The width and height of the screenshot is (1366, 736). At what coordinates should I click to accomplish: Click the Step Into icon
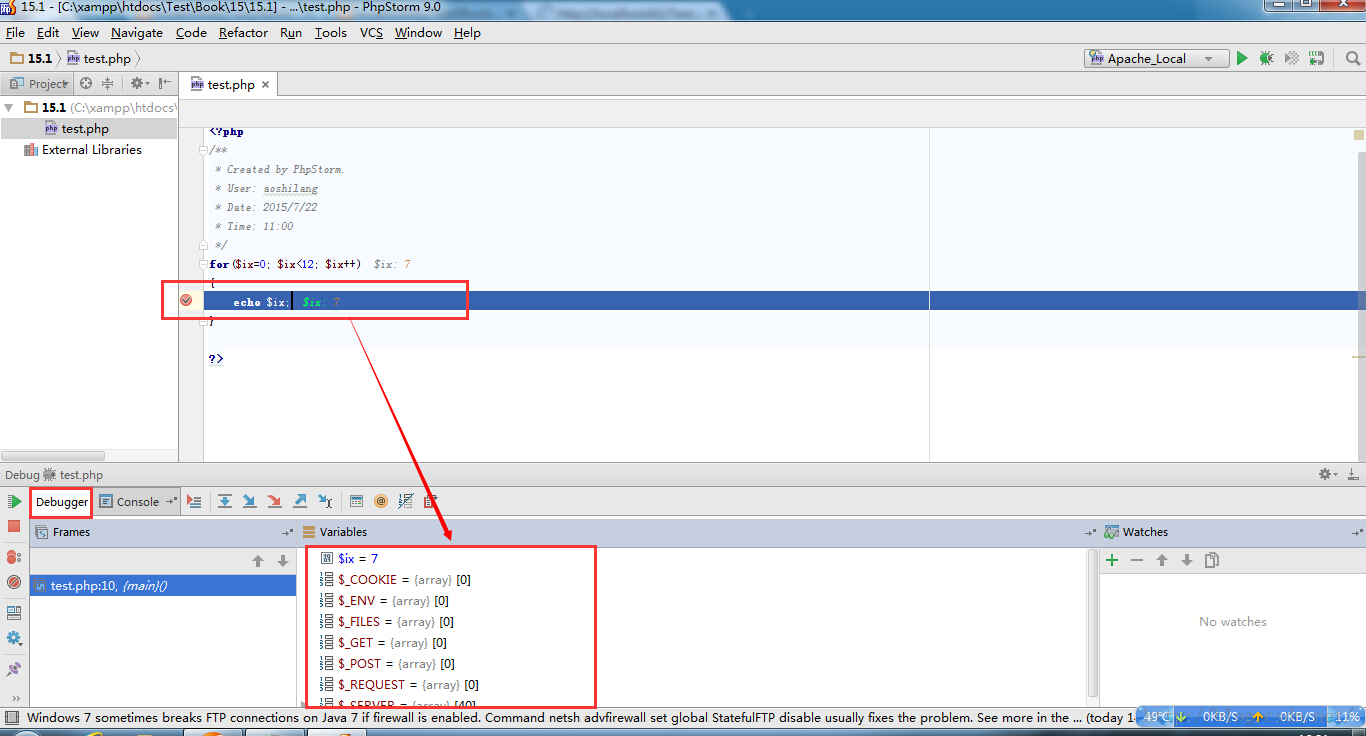249,502
